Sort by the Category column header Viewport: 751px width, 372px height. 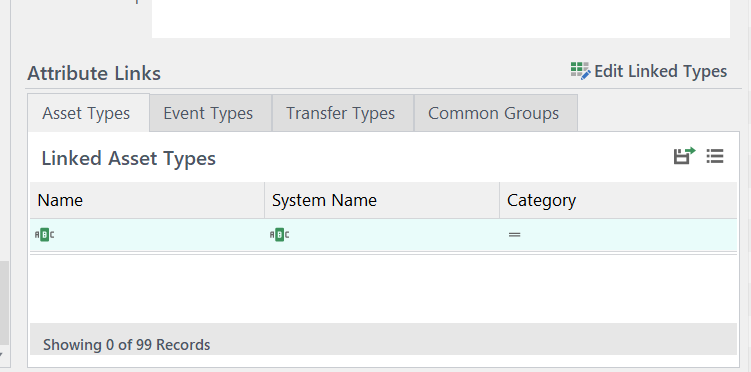point(618,200)
